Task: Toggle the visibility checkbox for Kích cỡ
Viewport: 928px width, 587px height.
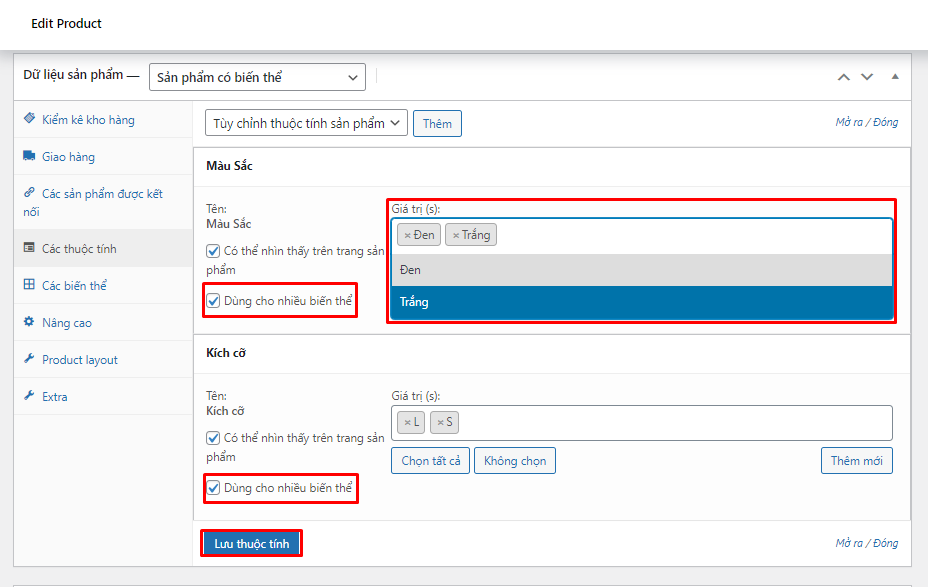Action: tap(213, 437)
